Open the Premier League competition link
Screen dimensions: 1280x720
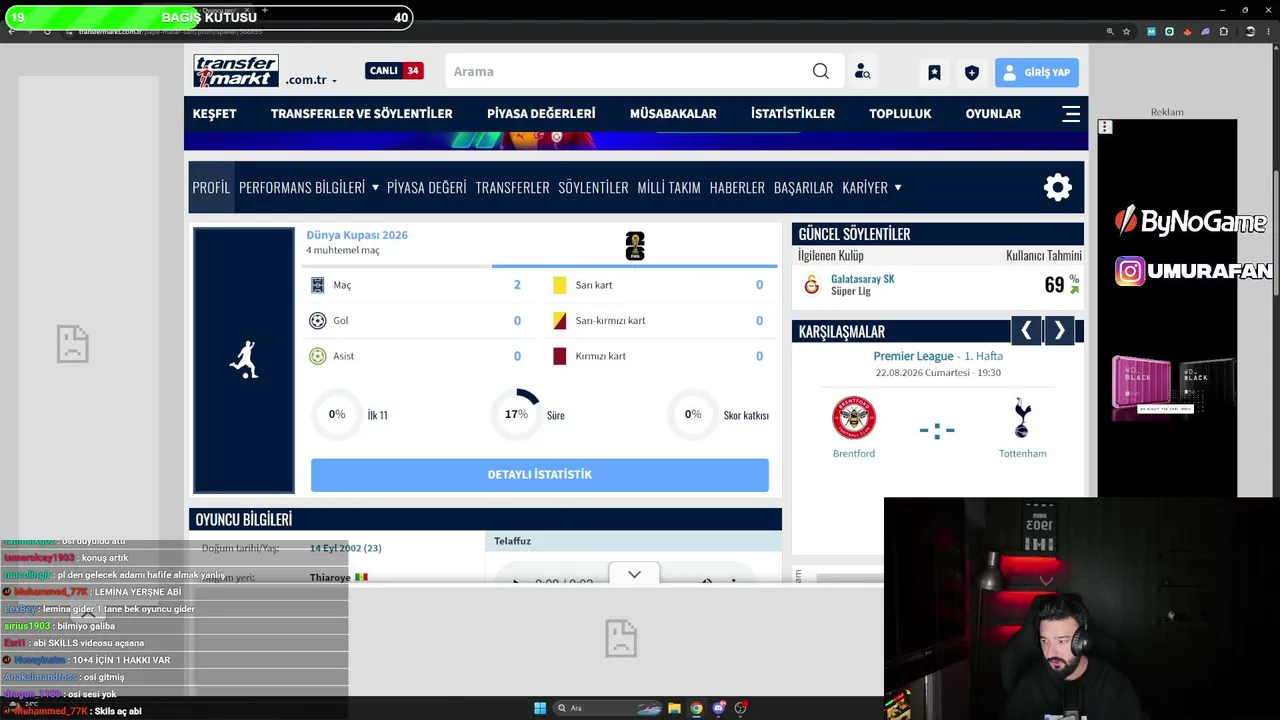click(914, 356)
